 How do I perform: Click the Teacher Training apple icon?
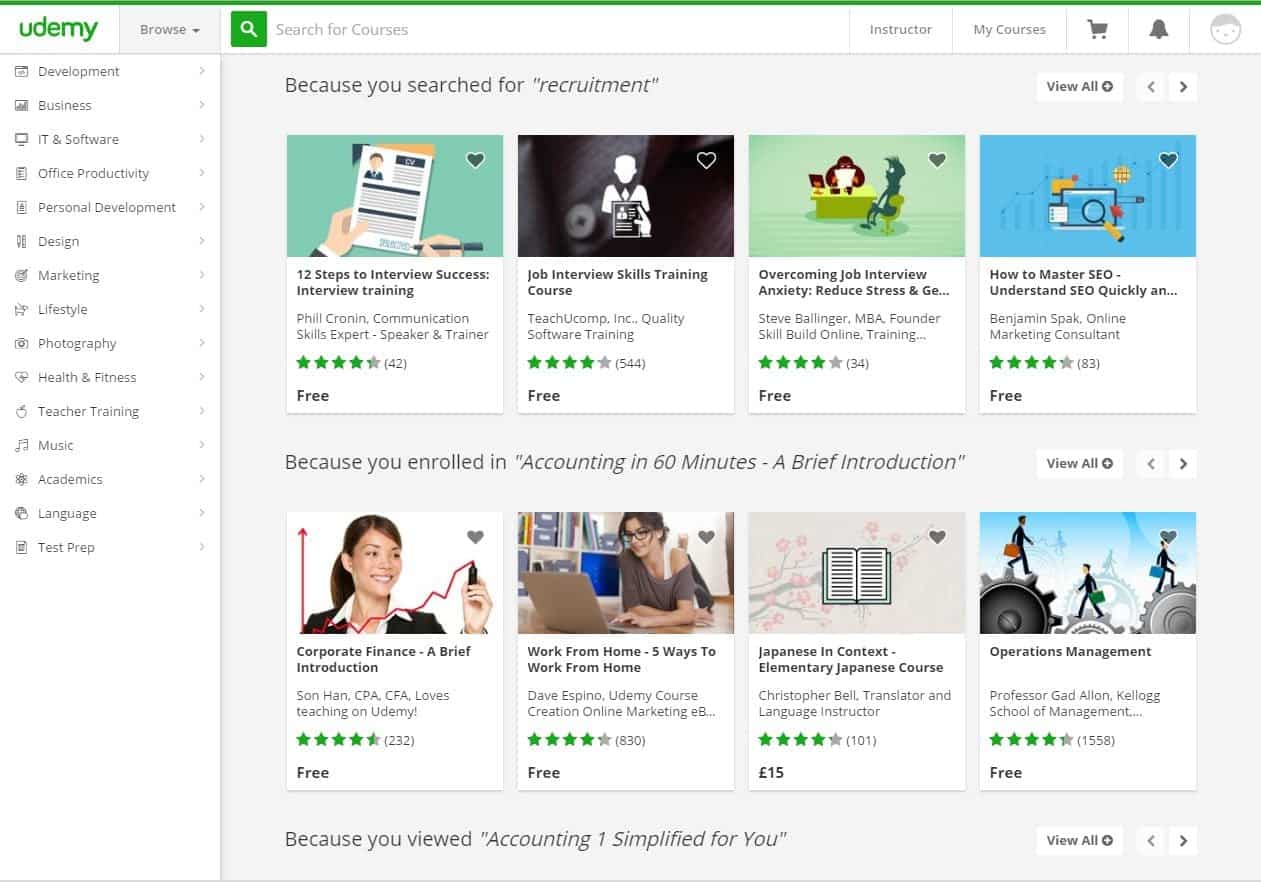click(x=21, y=411)
